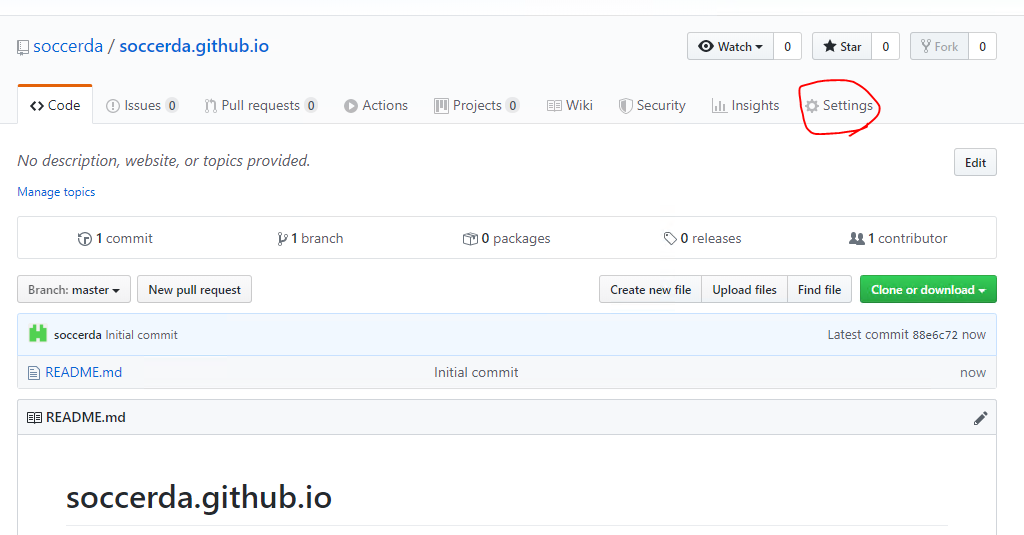The height and width of the screenshot is (535, 1024).
Task: Open the Pull requests tab
Action: (261, 105)
